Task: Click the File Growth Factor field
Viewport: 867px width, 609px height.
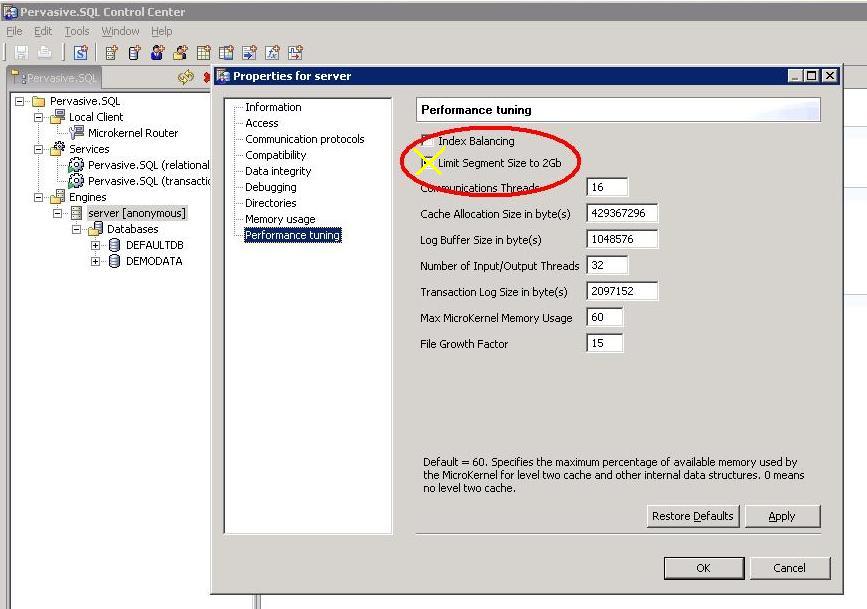Action: click(x=604, y=343)
